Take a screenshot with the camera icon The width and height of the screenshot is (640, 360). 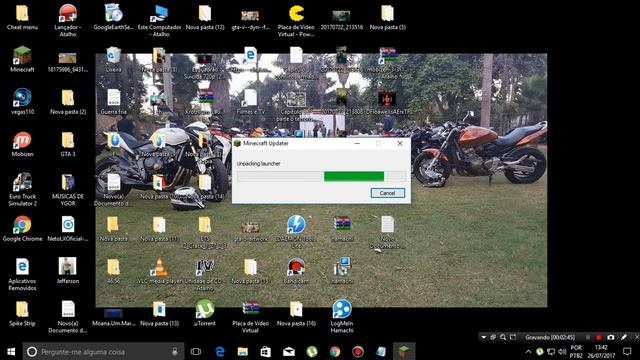coord(611,337)
